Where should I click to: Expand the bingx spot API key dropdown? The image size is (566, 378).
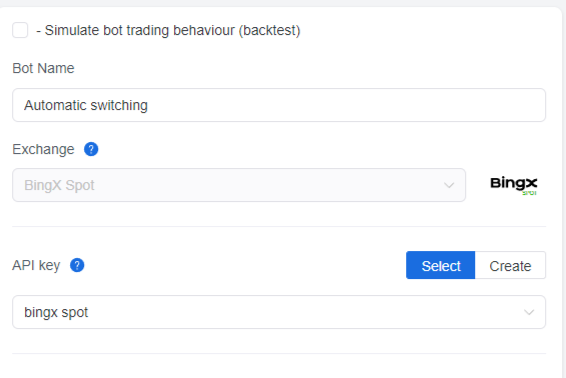(x=279, y=312)
